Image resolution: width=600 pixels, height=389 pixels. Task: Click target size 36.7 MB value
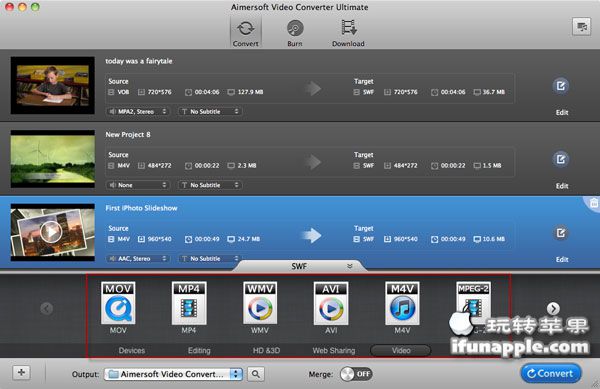coord(494,92)
